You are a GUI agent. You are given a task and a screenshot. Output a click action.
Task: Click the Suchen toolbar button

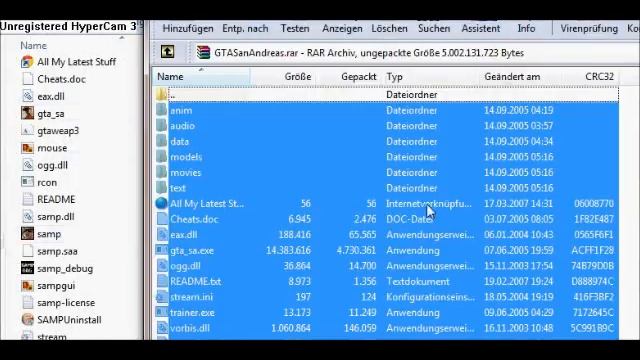(x=434, y=29)
